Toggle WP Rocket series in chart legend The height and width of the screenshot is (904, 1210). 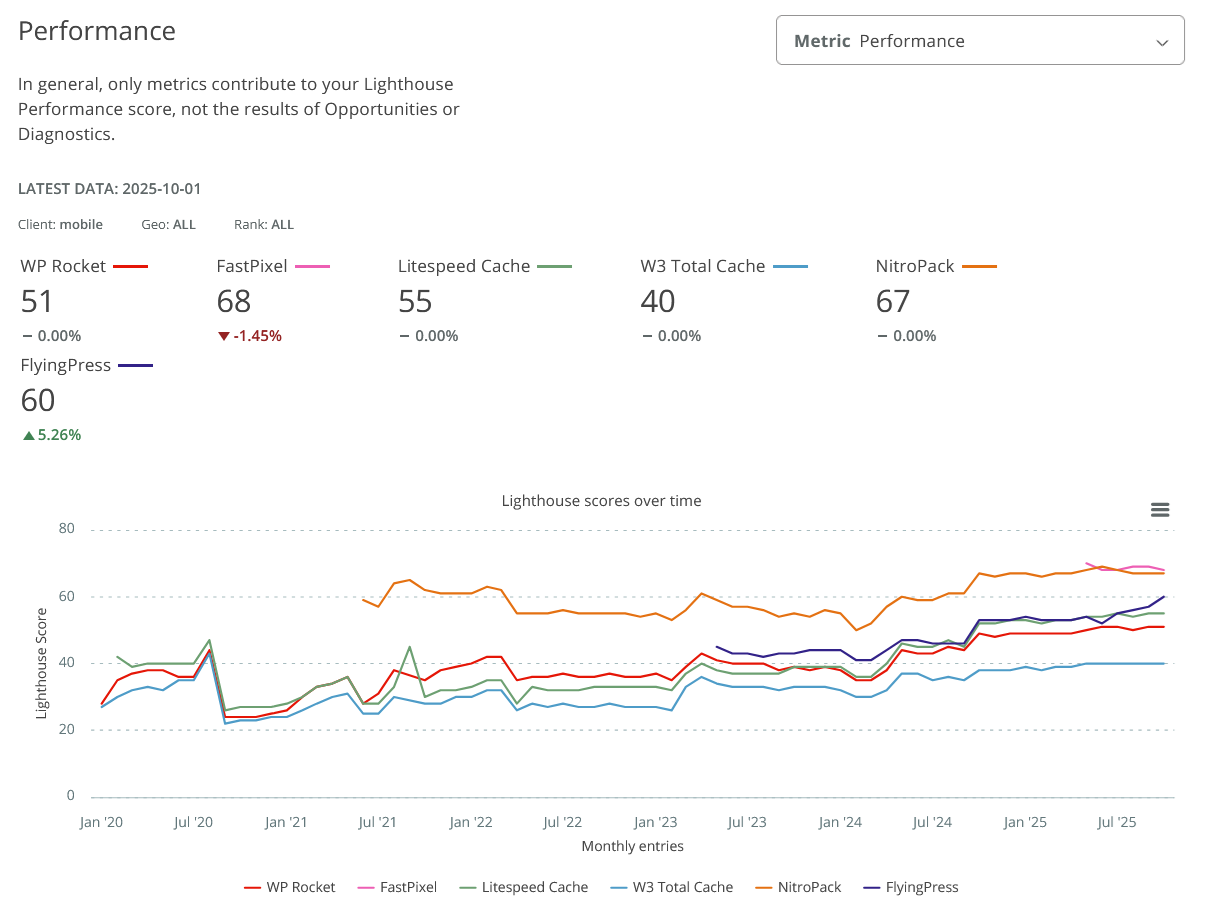[x=290, y=887]
